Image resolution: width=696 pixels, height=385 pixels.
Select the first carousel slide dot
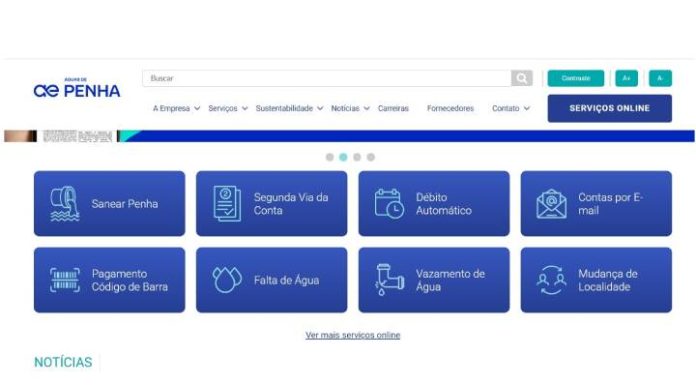329,157
